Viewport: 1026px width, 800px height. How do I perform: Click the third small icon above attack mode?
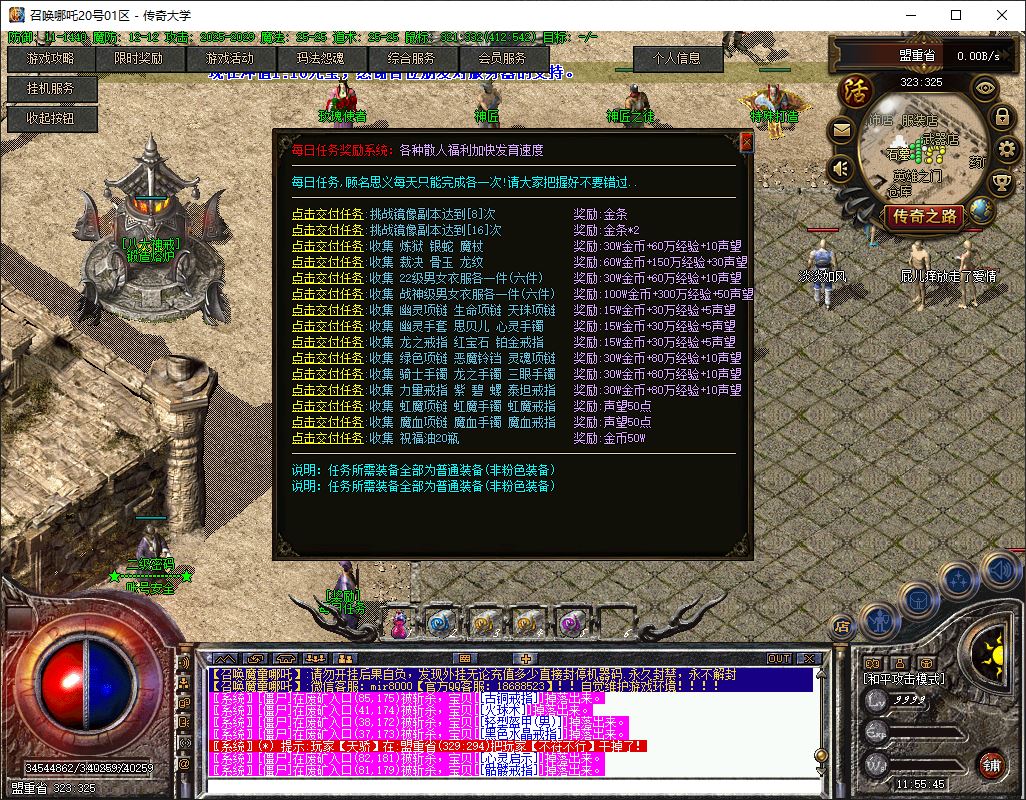[x=926, y=663]
